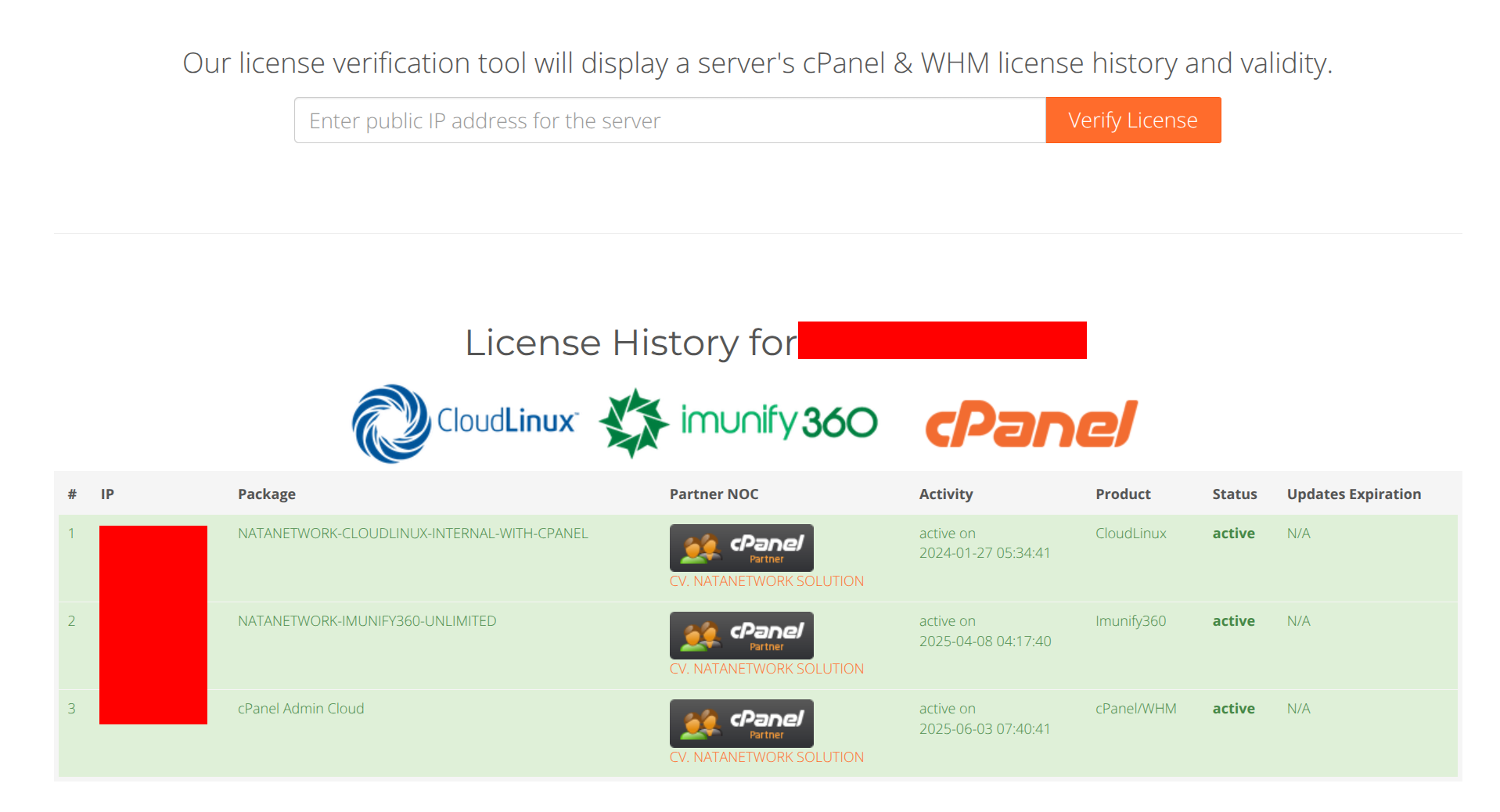Open CV. NATANETWORK SOLUTION link in row 3
The width and height of the screenshot is (1500, 812).
(767, 756)
